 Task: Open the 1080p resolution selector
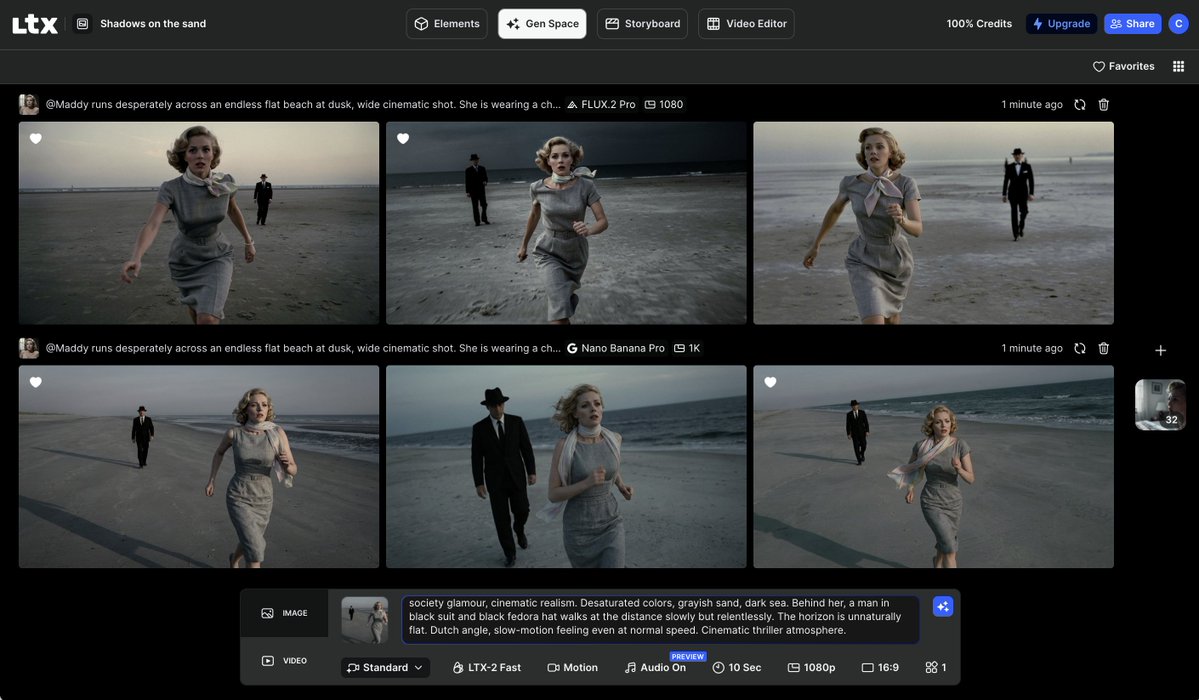811,667
